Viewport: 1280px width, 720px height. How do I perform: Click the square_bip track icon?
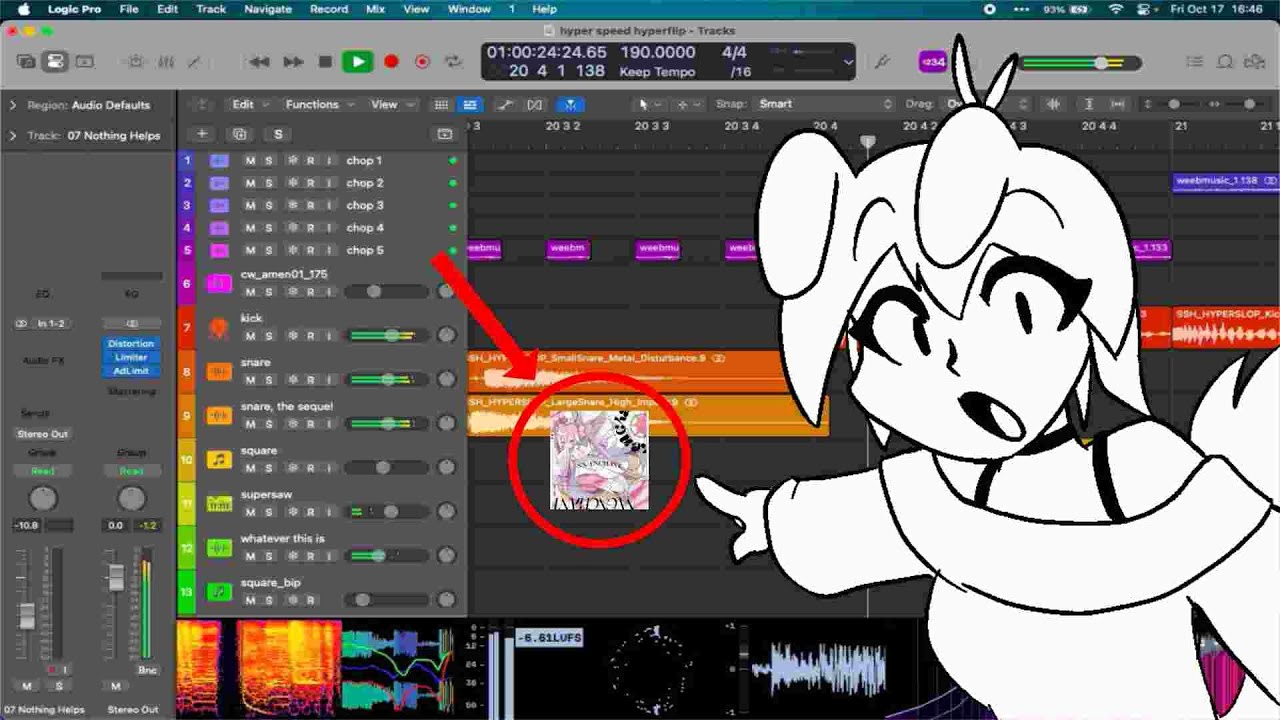click(219, 592)
